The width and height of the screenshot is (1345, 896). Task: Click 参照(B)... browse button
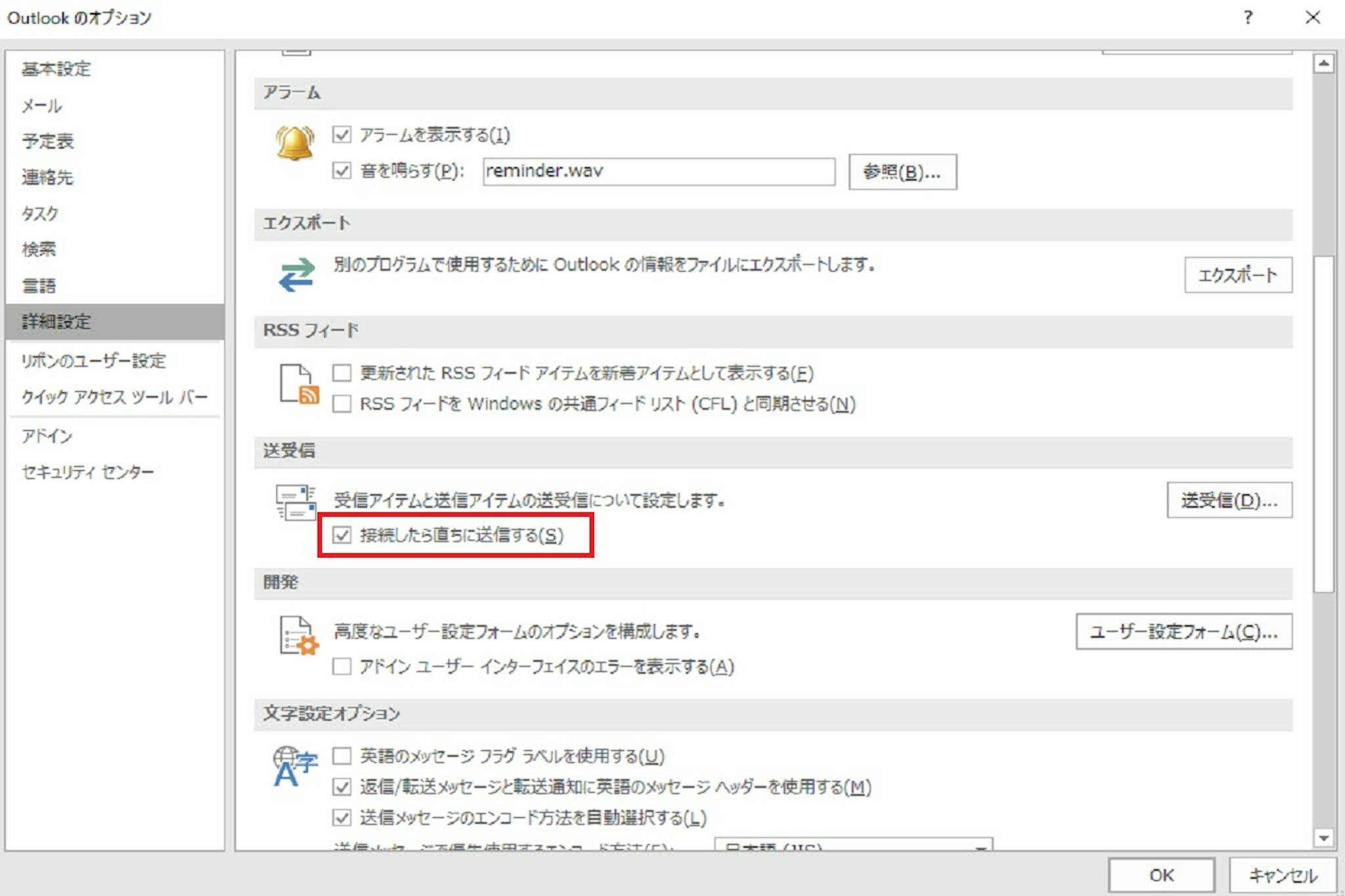pyautogui.click(x=902, y=172)
